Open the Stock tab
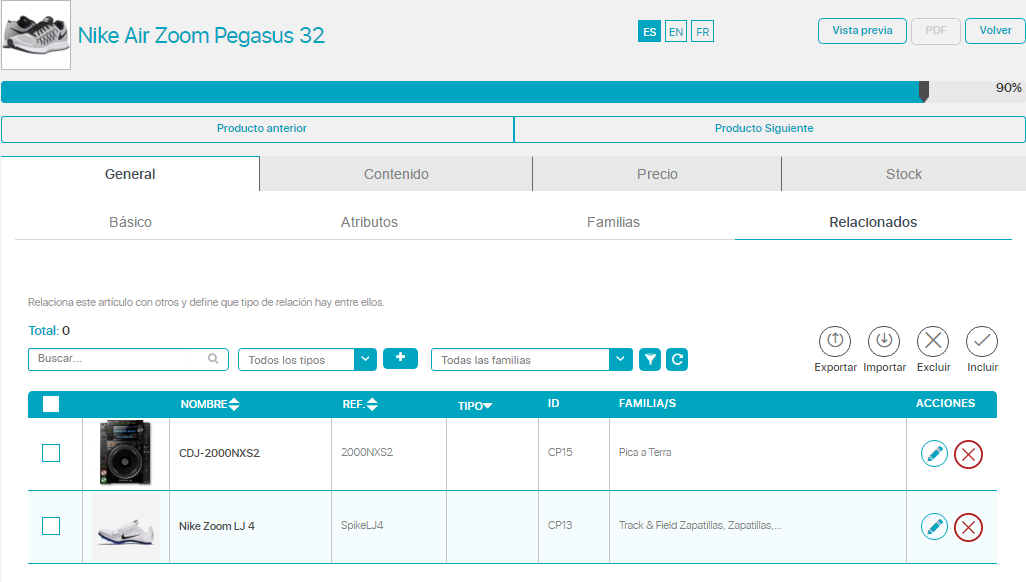The image size is (1026, 582). (904, 174)
